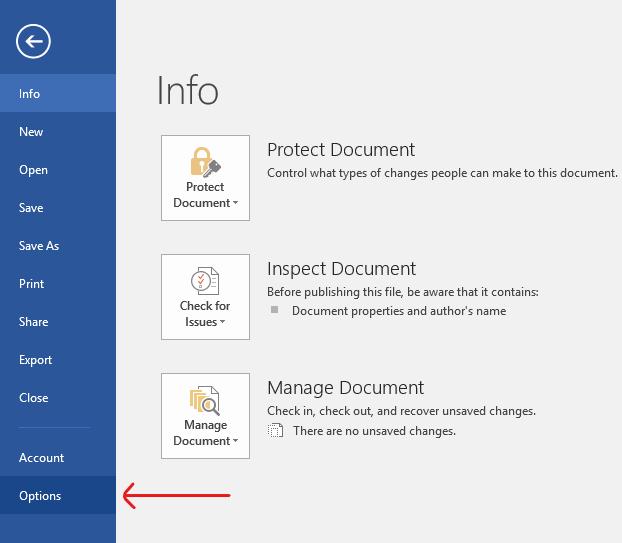
Task: Open the Print page
Action: pyautogui.click(x=58, y=284)
